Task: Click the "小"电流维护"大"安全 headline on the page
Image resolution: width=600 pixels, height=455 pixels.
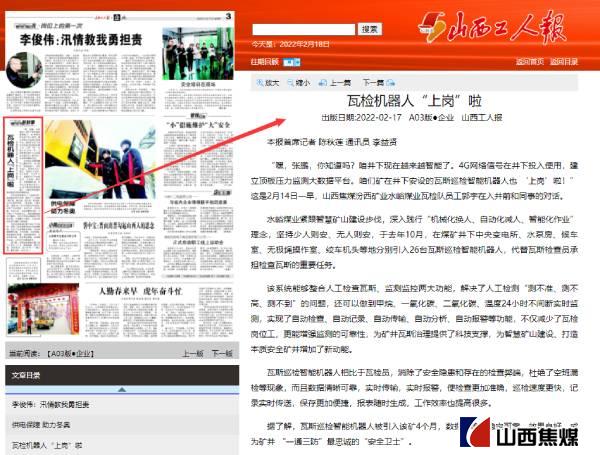Action: point(198,125)
